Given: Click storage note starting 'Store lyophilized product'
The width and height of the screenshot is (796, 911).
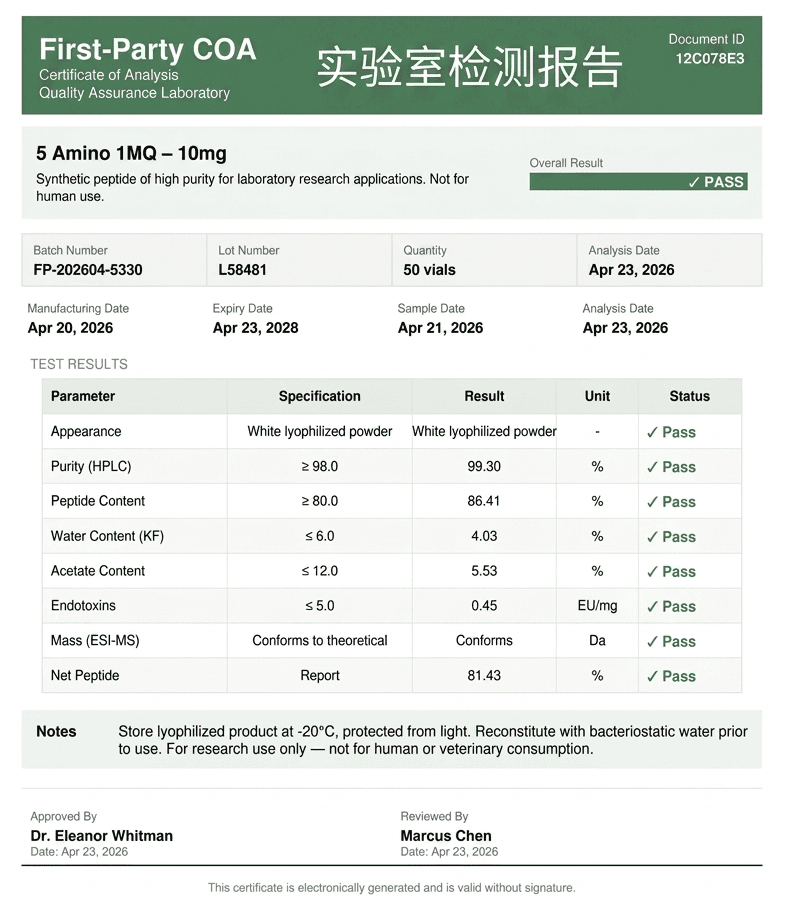Looking at the screenshot, I should [433, 740].
